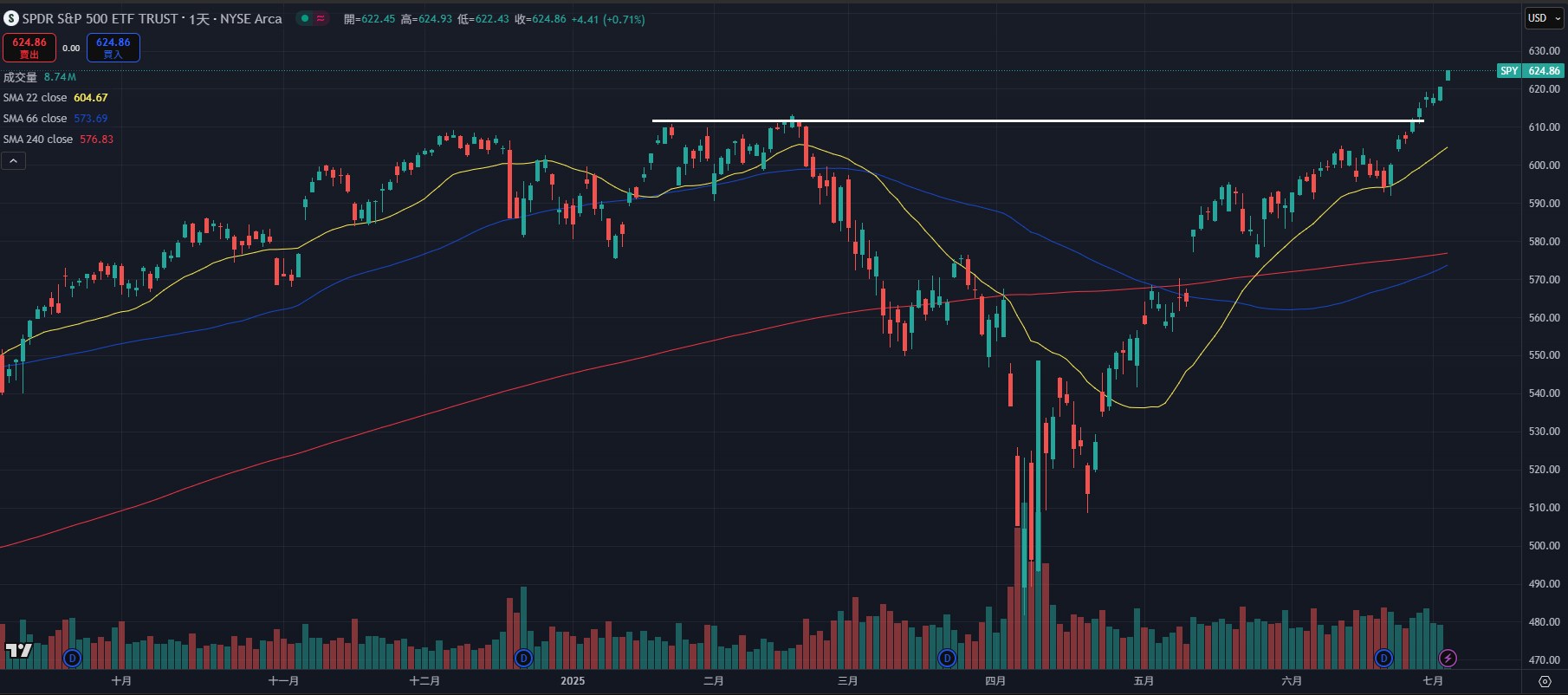This screenshot has height=695, width=1568.
Task: Click the dividend marker near April
Action: click(x=947, y=659)
